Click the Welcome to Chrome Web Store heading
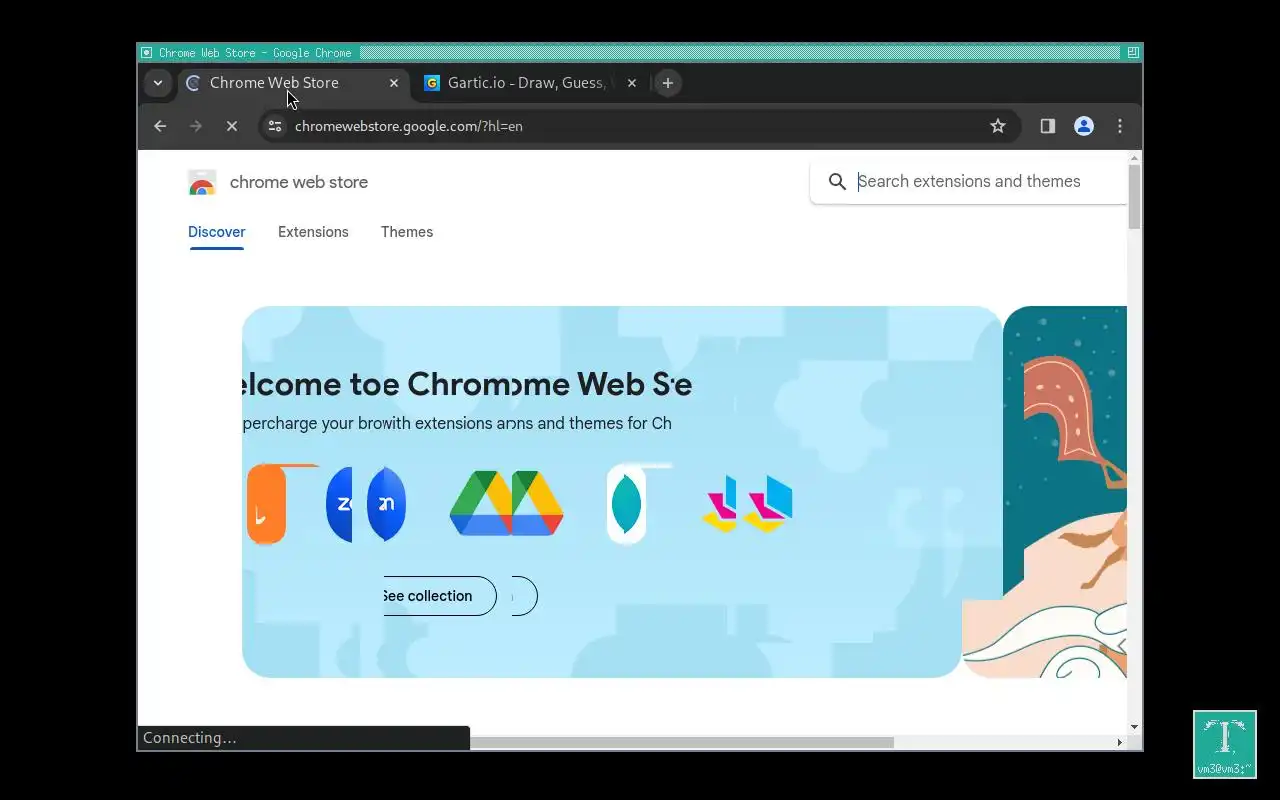The height and width of the screenshot is (800, 1280). (x=467, y=384)
